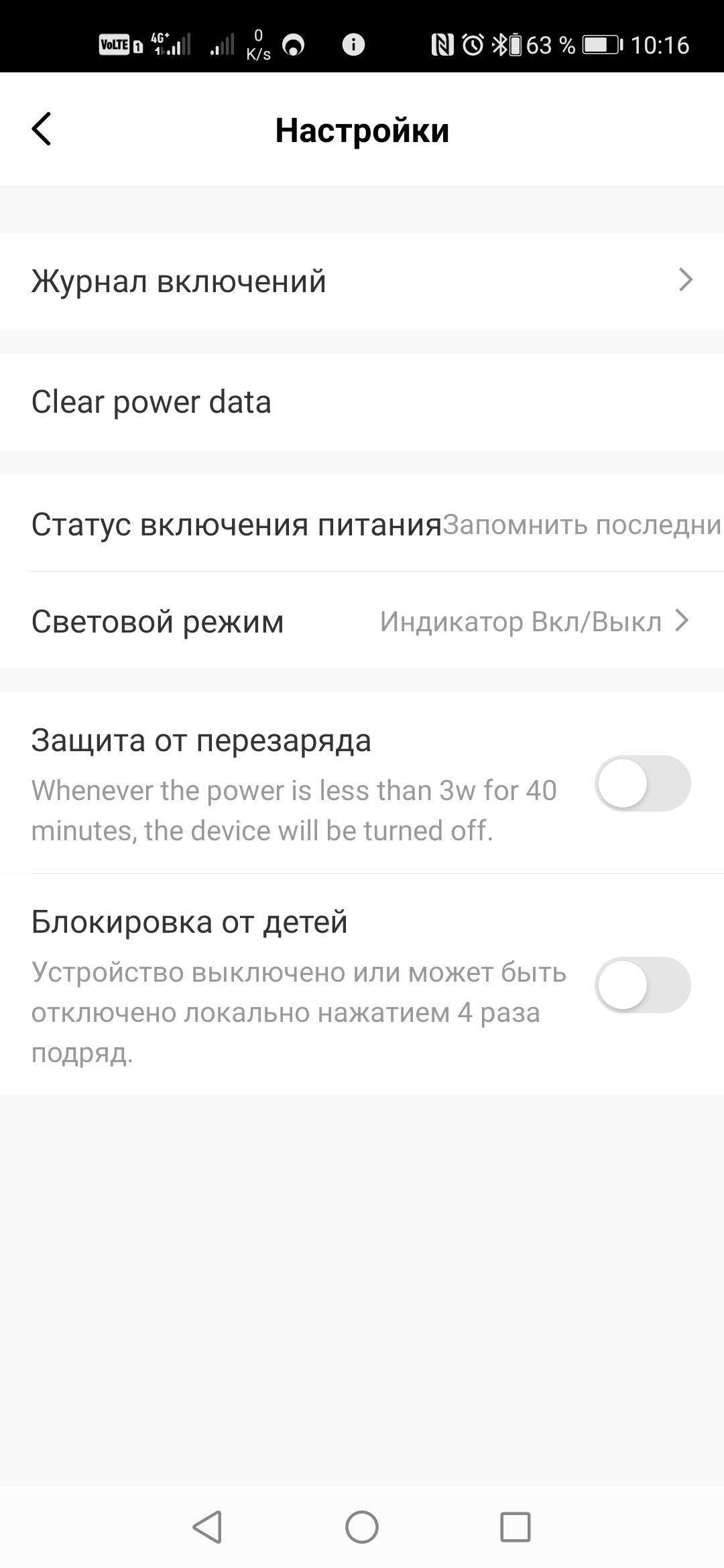The width and height of the screenshot is (724, 1568).
Task: Open Индикатор Вкл/Выкл value selector
Action: click(520, 622)
